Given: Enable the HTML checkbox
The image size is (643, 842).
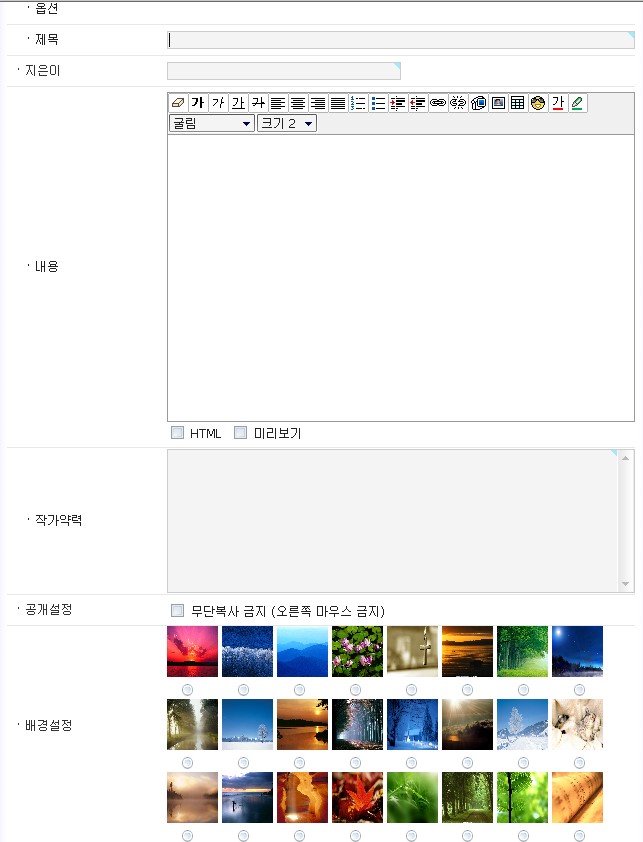Looking at the screenshot, I should click(177, 432).
